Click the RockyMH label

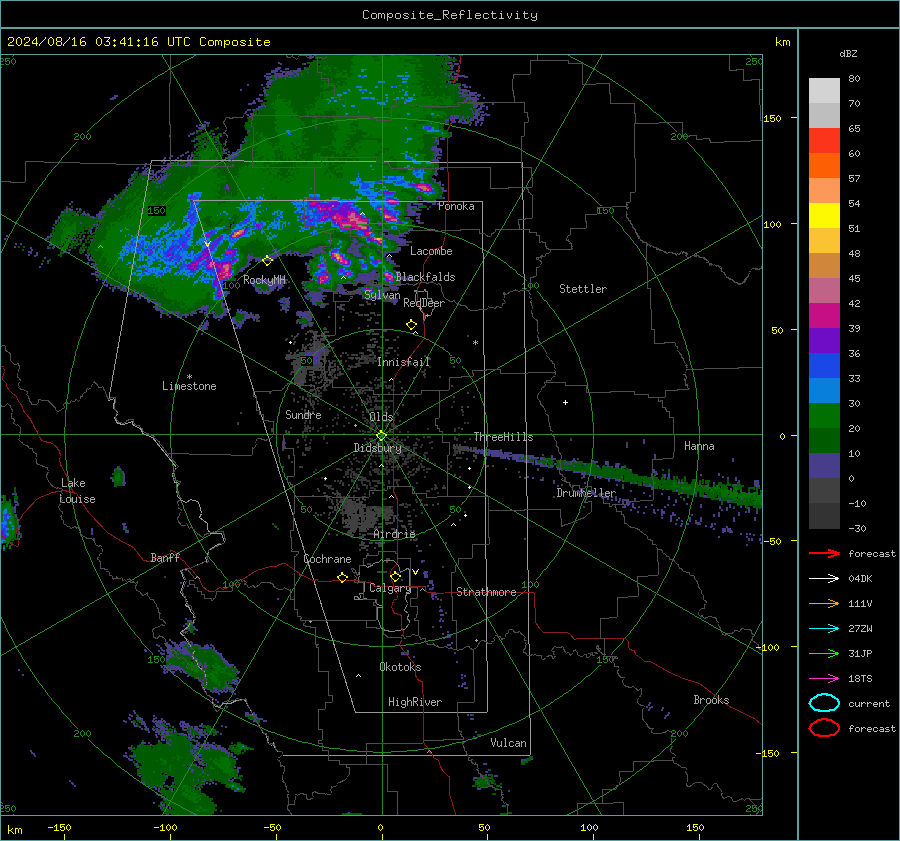coord(264,280)
